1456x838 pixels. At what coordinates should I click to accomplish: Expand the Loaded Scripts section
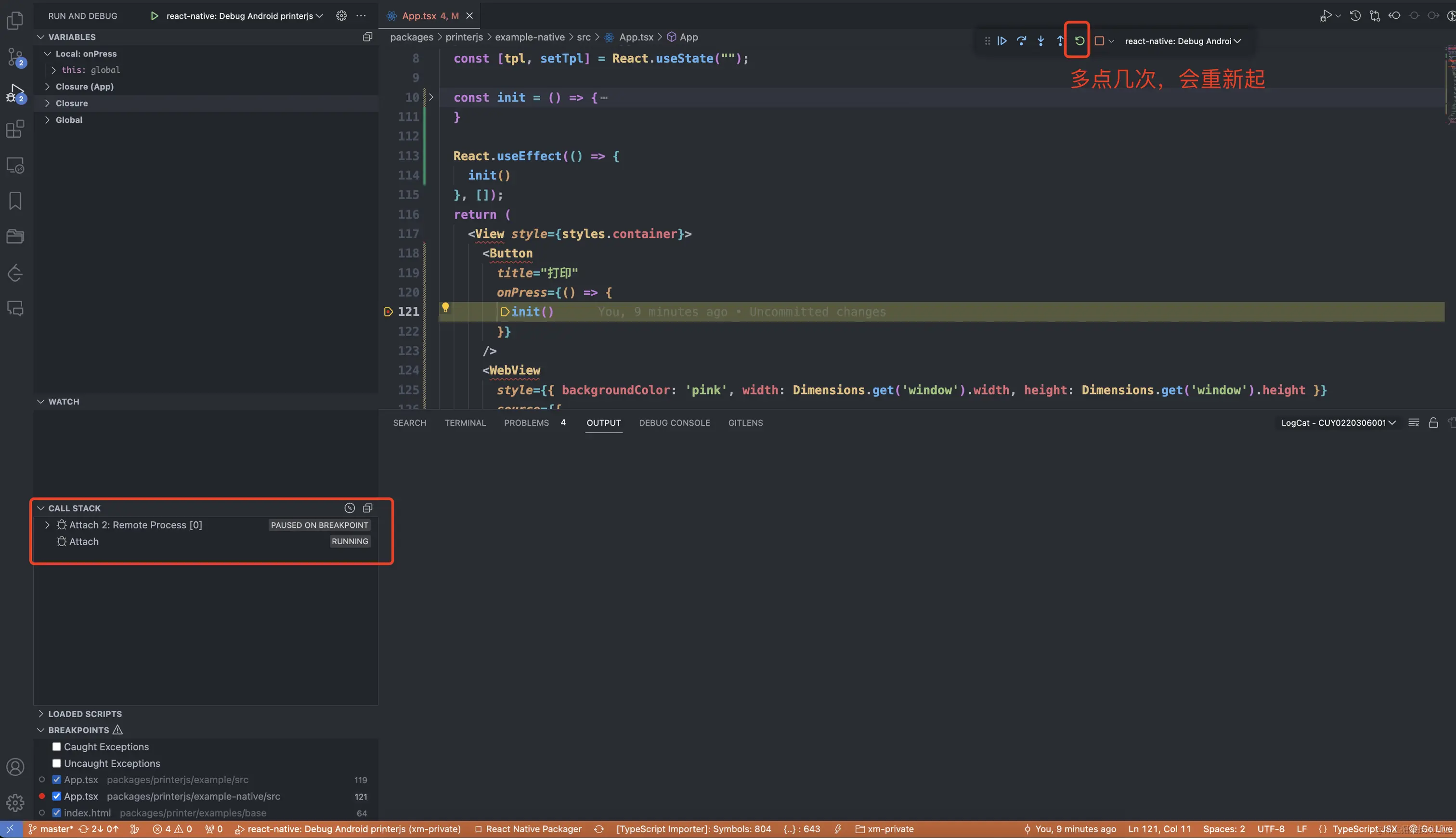[x=85, y=714]
